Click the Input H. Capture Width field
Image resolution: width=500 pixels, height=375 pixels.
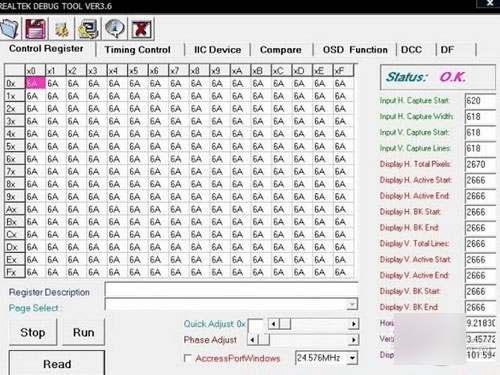[481, 117]
